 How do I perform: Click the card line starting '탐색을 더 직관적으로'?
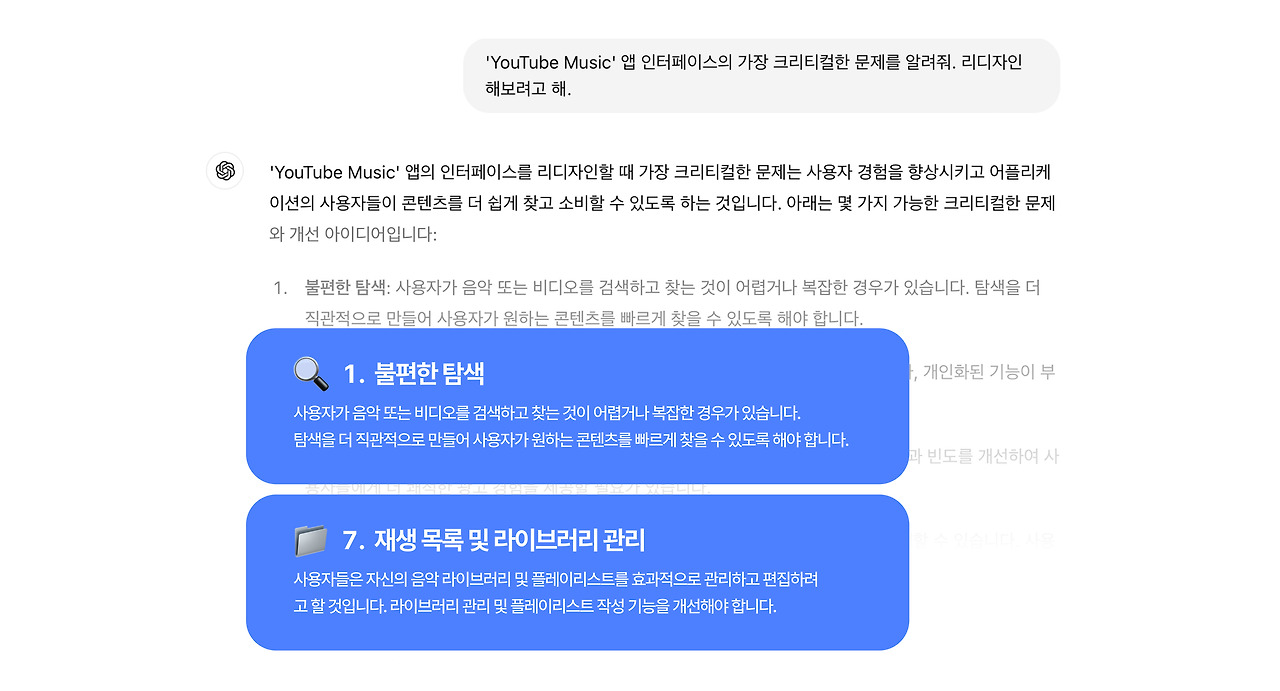(x=571, y=440)
